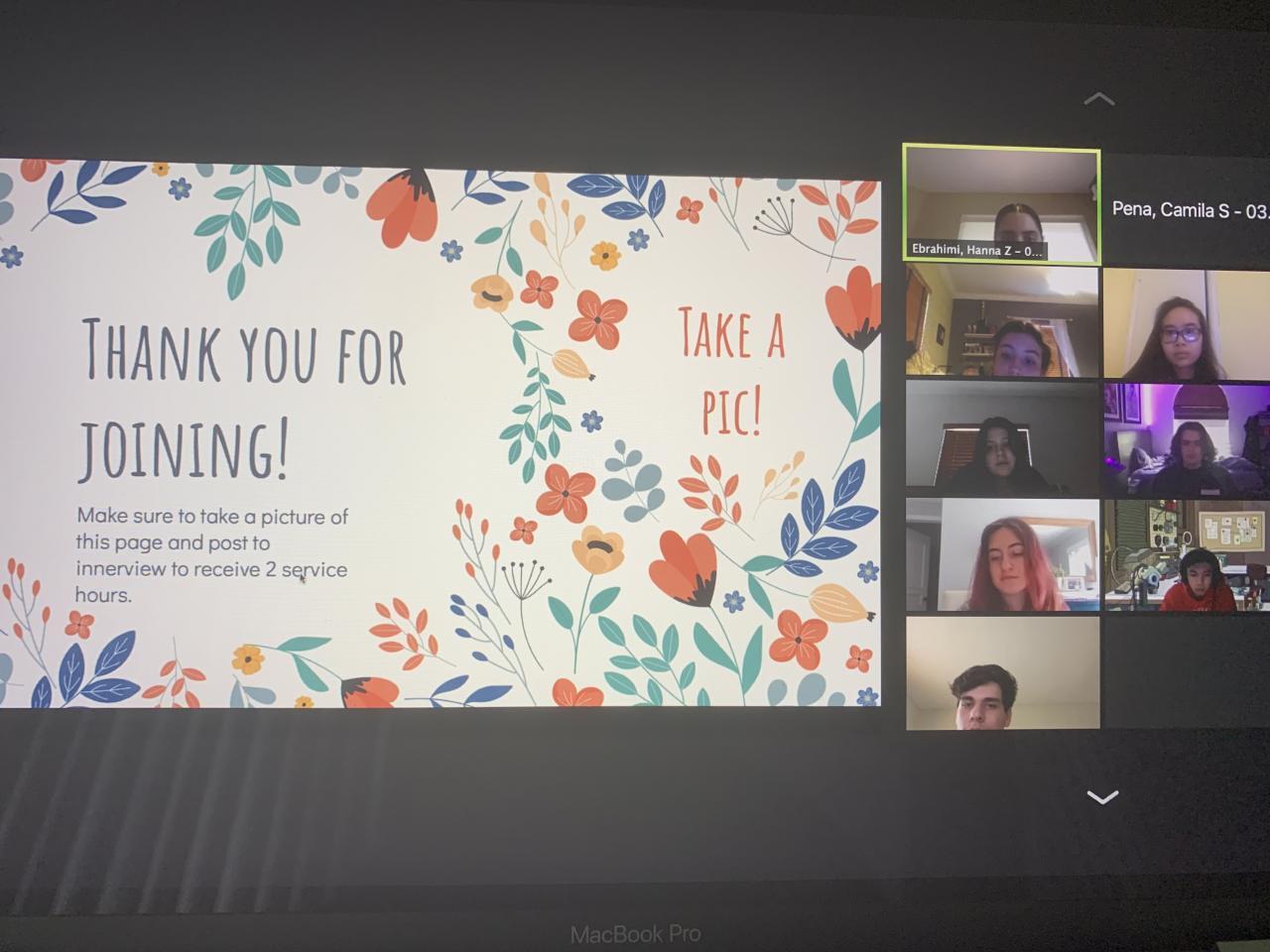The image size is (1270, 952).
Task: Click the "Thank you for joining!" slide heading
Action: pyautogui.click(x=242, y=399)
